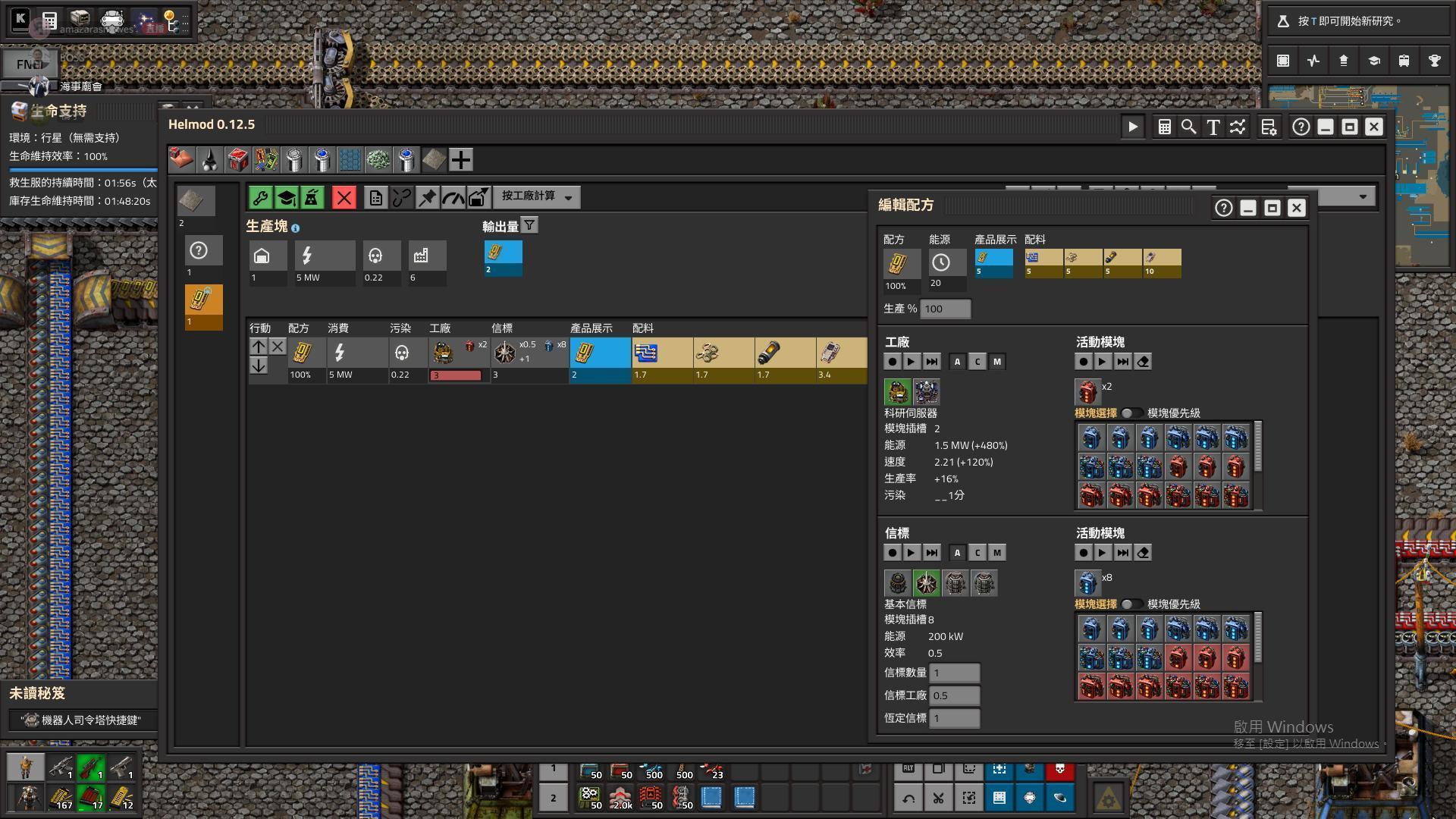This screenshot has width=1456, height=819.
Task: Switch to the rocket model tab
Action: 209,160
